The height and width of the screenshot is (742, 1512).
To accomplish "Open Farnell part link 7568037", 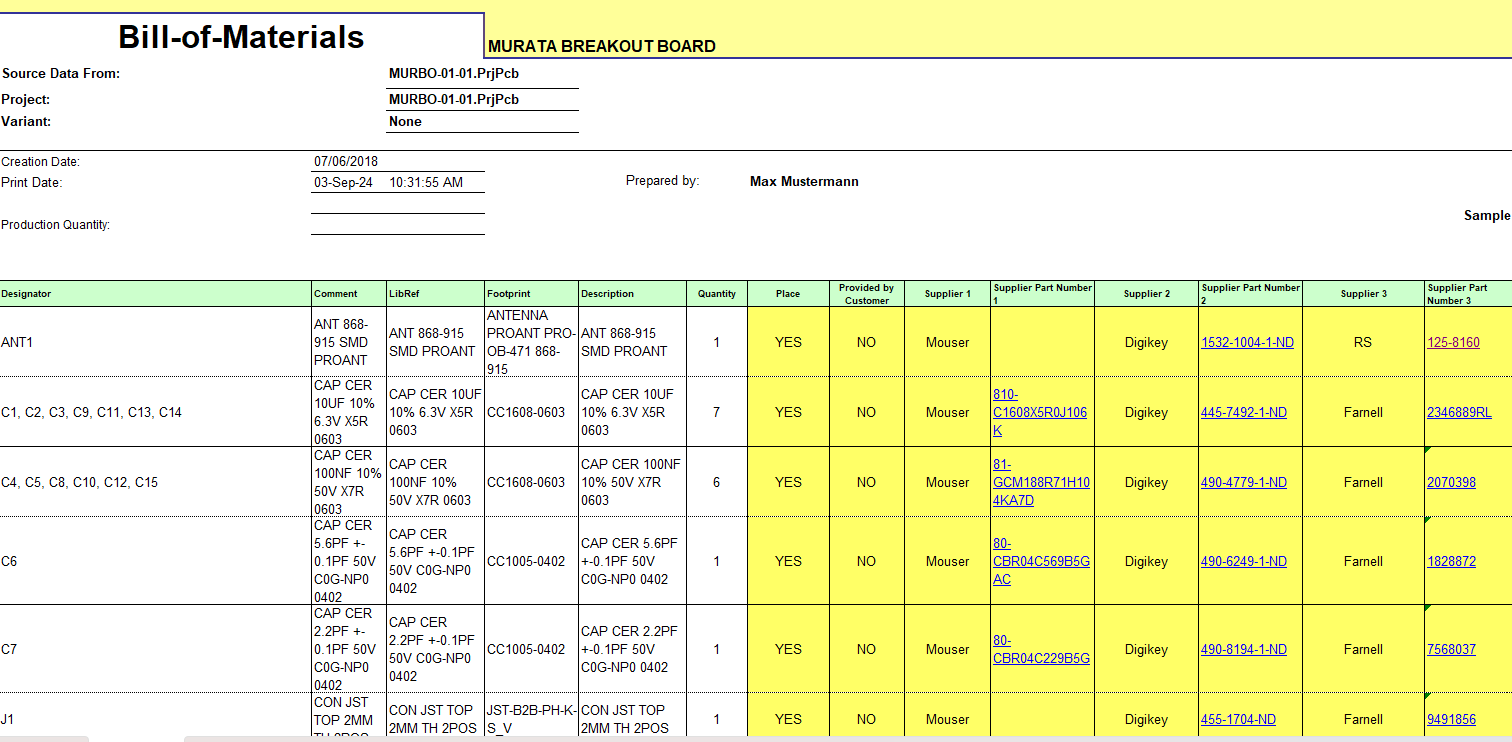I will (1451, 650).
